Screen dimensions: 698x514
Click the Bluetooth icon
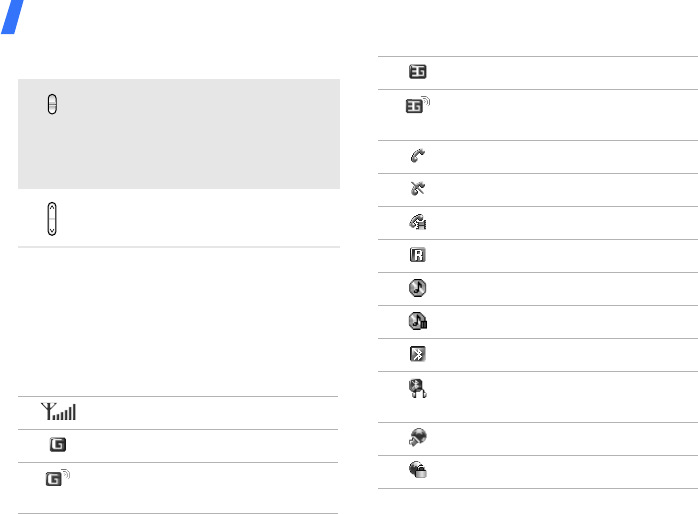point(416,354)
